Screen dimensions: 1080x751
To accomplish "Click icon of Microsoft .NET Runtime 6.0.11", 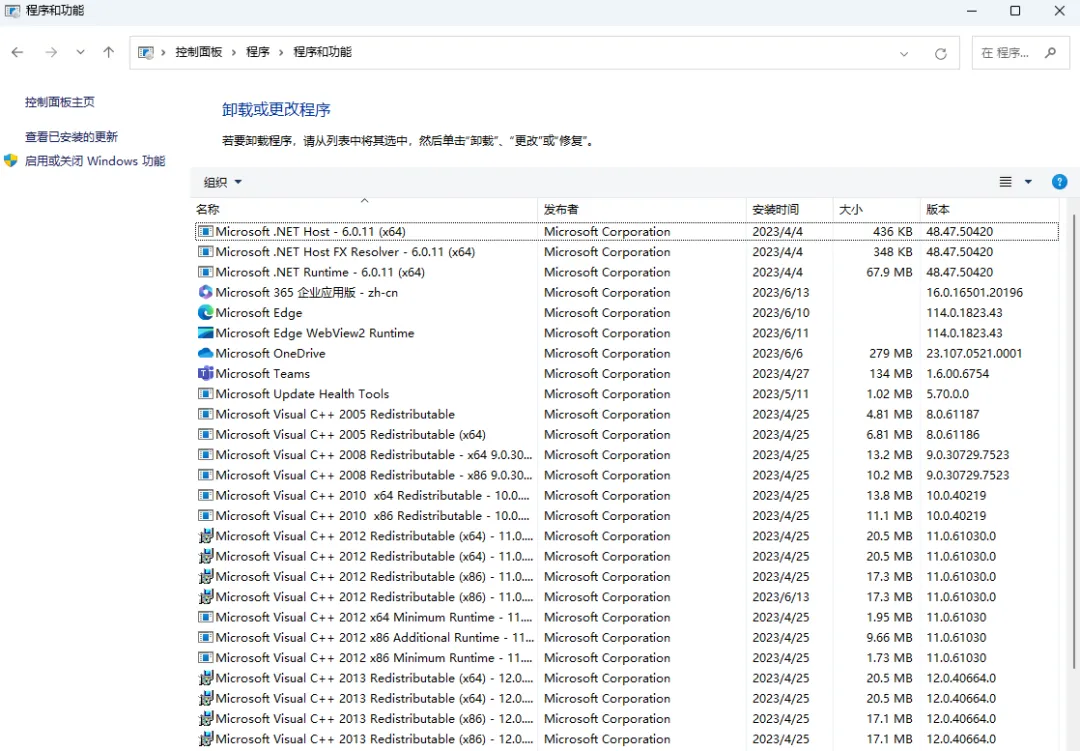I will [205, 272].
